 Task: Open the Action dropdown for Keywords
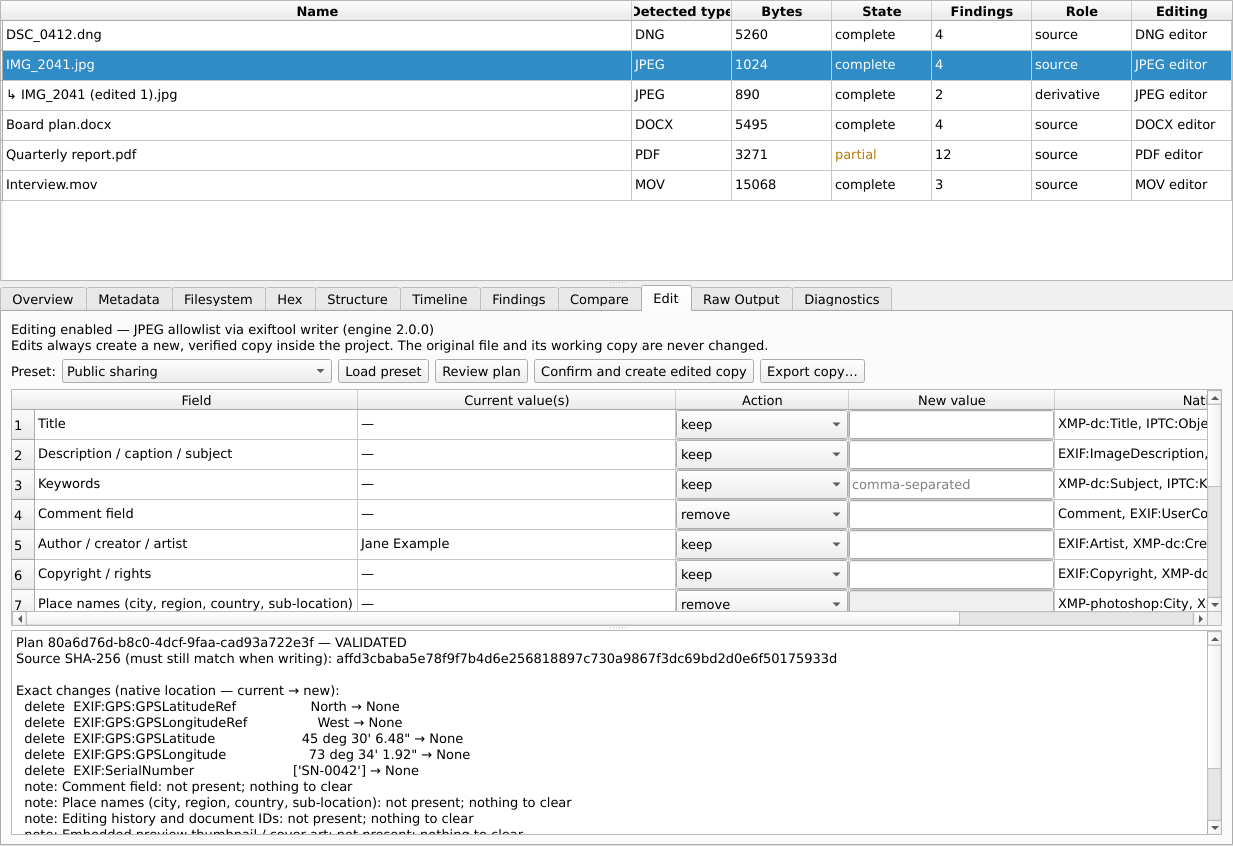pyautogui.click(x=761, y=484)
